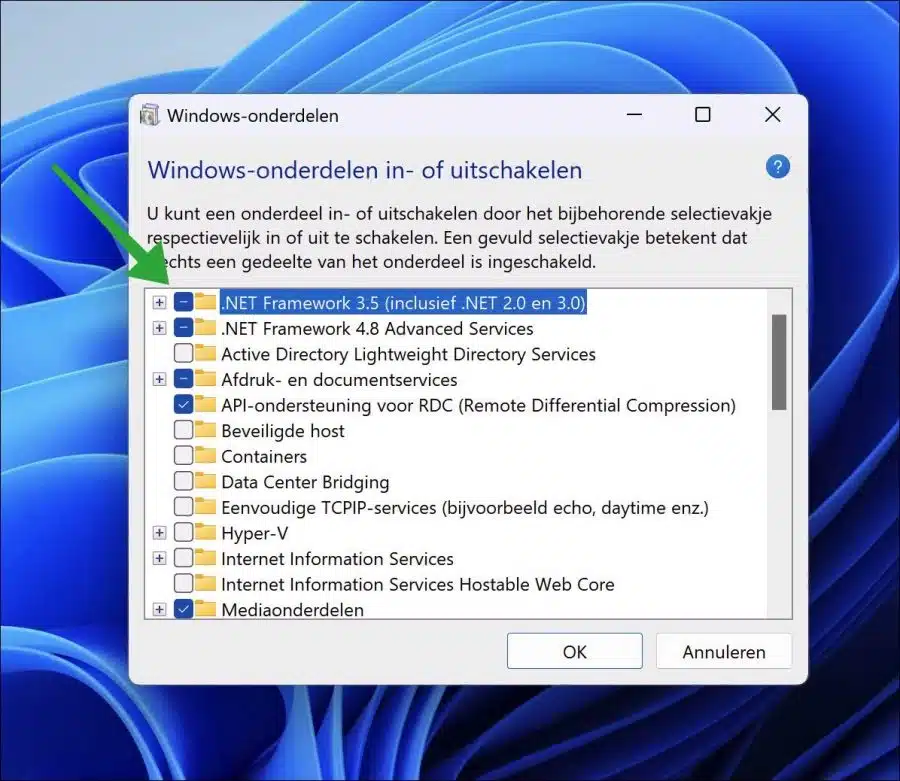The image size is (900, 781).
Task: Click the Windows-onderdelen title bar icon
Action: tap(150, 115)
